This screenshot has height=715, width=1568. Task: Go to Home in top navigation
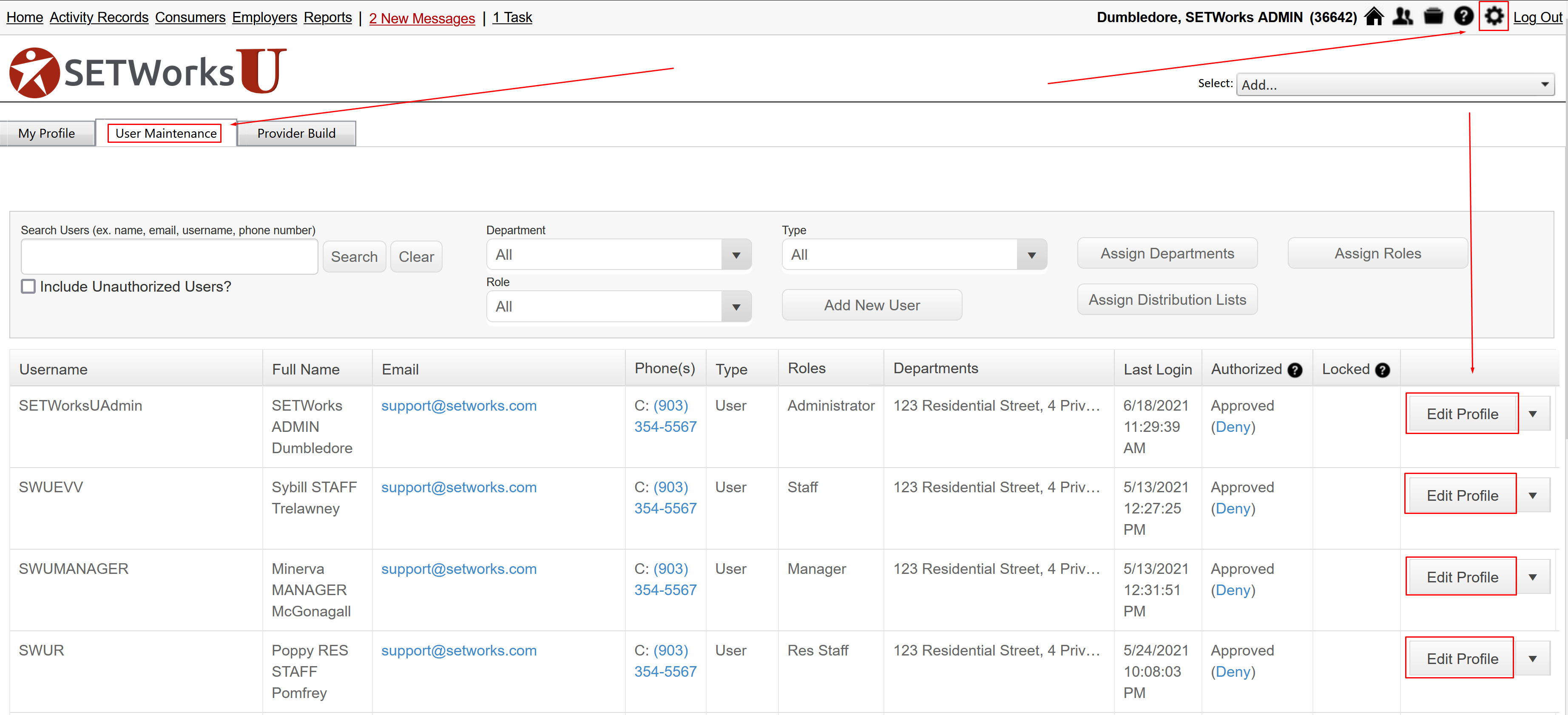[24, 17]
